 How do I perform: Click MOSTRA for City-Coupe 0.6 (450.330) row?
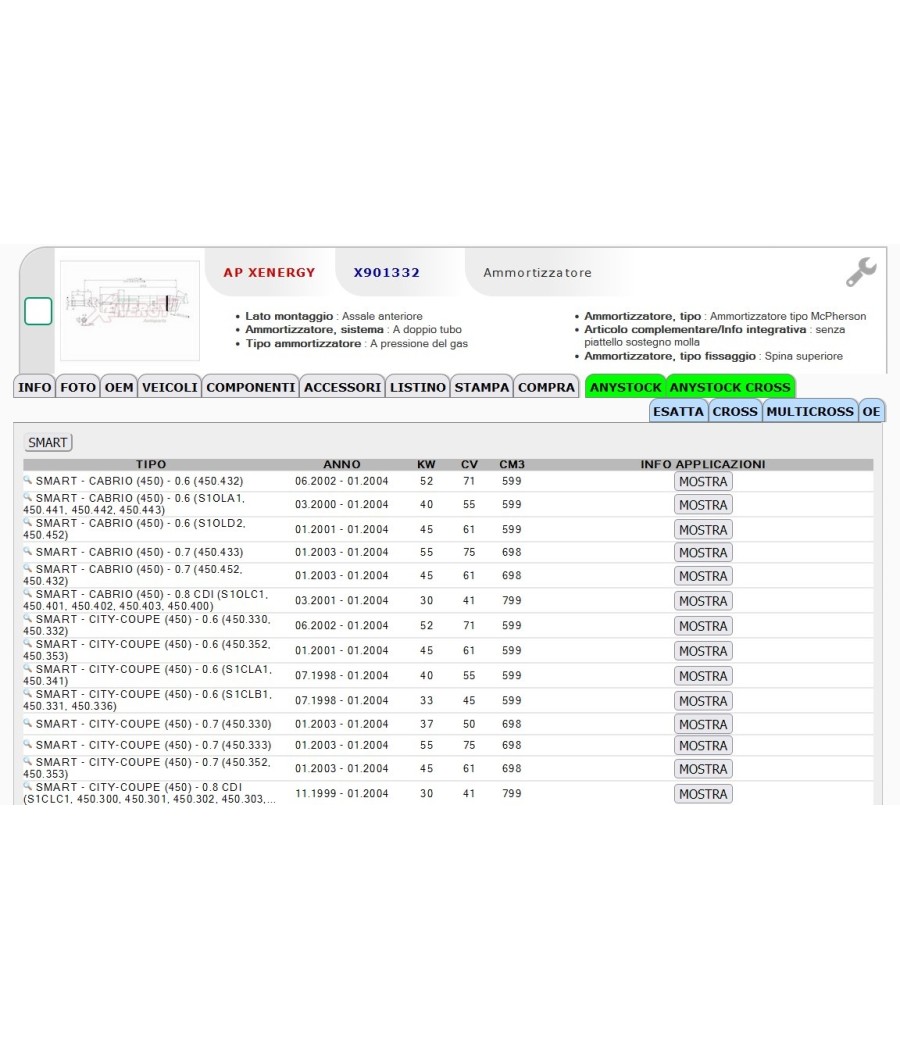[703, 626]
